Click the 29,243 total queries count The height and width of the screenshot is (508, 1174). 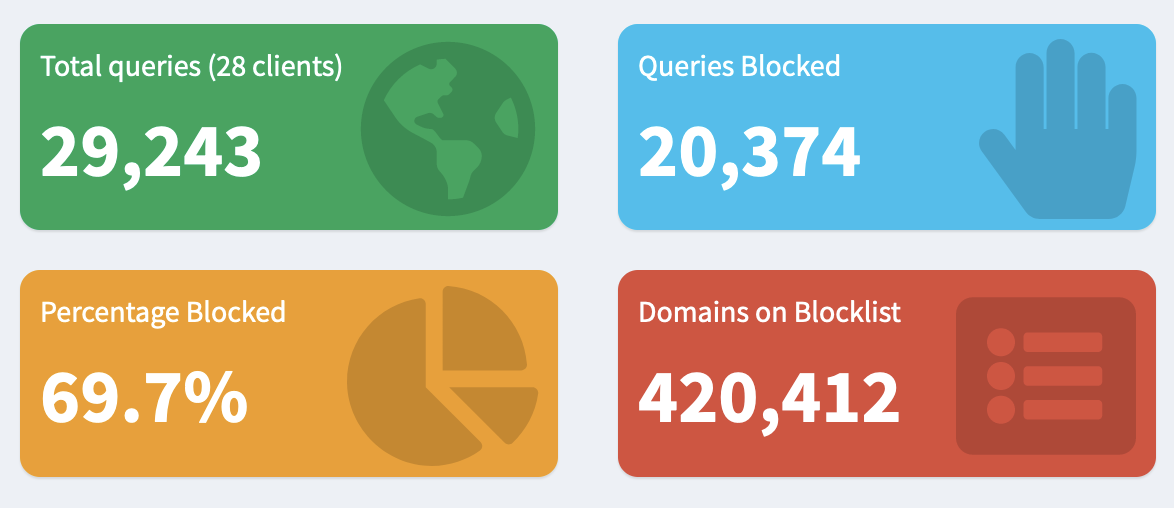[x=151, y=151]
